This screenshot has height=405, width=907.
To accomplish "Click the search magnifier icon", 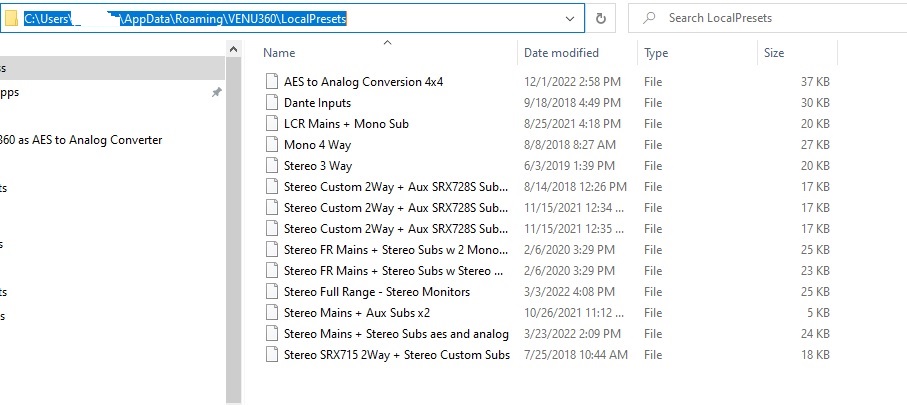I will 649,18.
